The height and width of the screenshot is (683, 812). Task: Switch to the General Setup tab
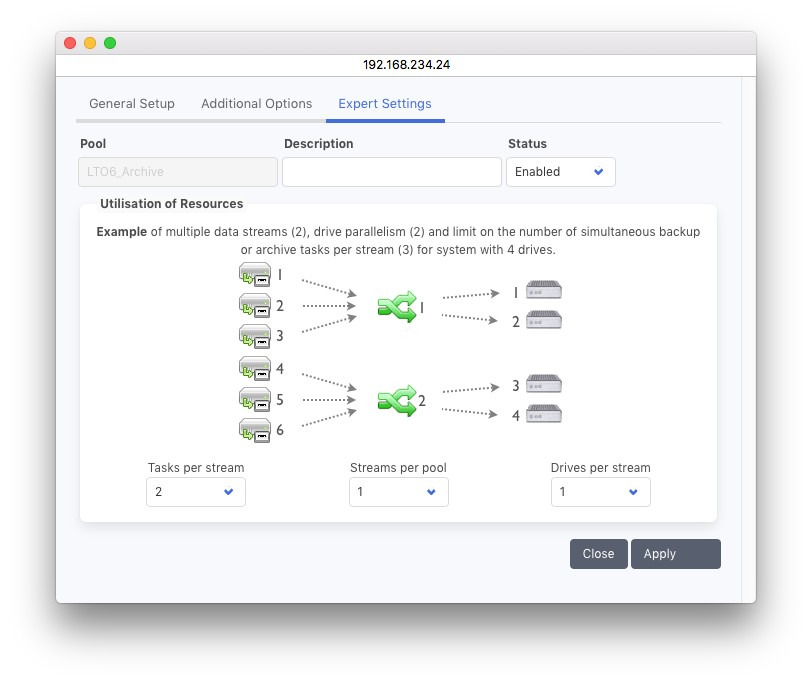[132, 104]
